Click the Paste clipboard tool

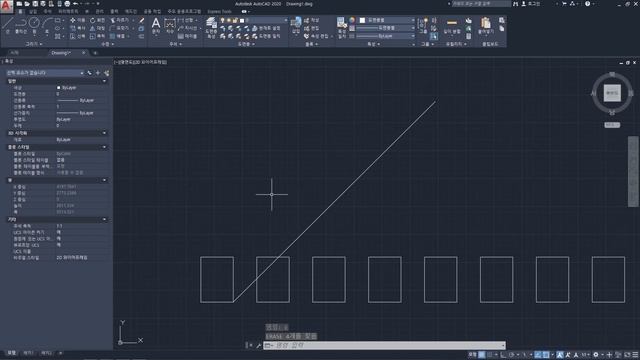click(485, 26)
